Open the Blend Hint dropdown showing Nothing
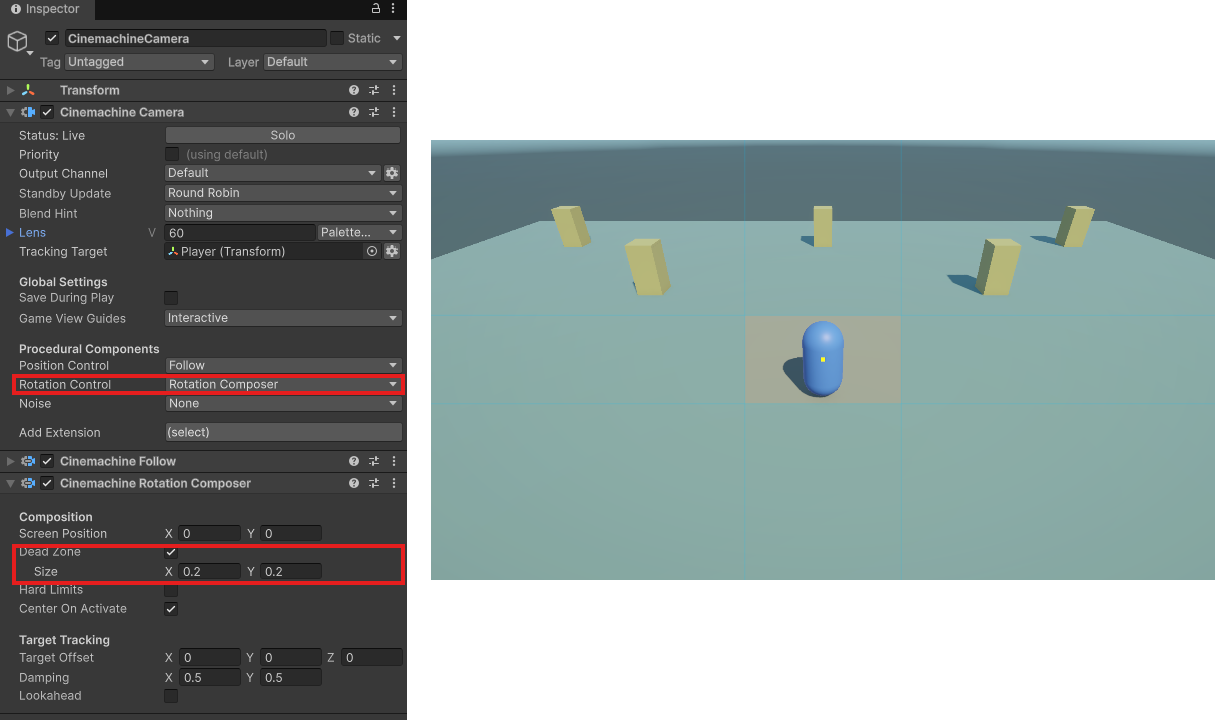This screenshot has height=720, width=1215. 283,213
